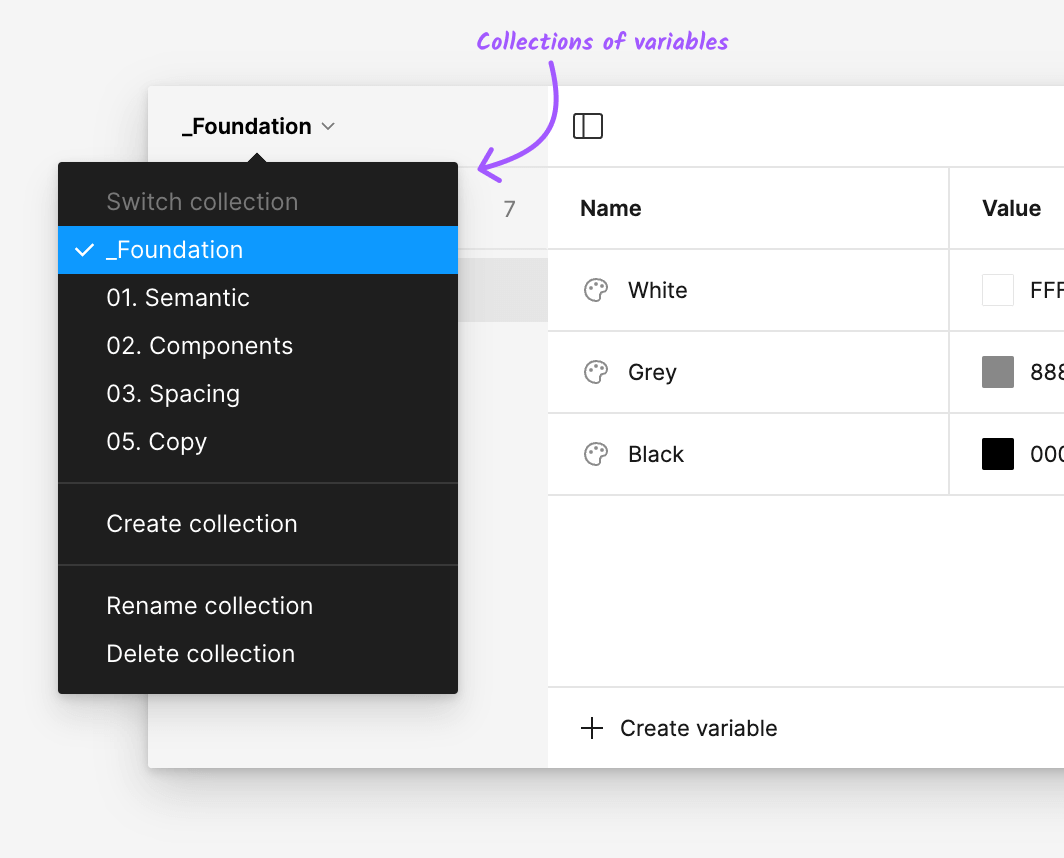Click the palette icon beside Black

(x=595, y=454)
